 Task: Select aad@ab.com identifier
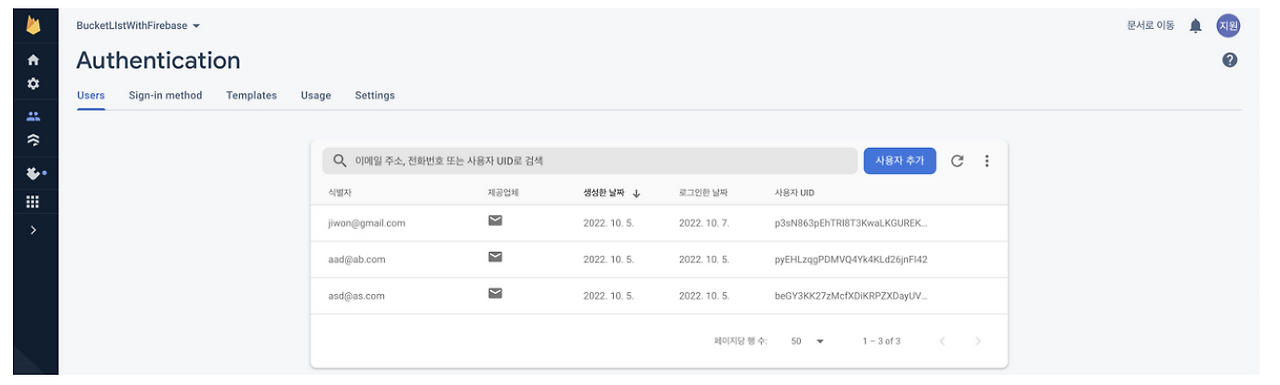pos(356,259)
